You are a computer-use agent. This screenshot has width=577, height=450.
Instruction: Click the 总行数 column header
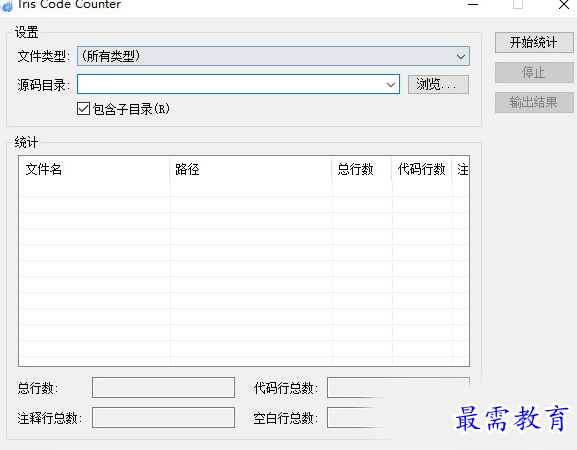[x=362, y=169]
